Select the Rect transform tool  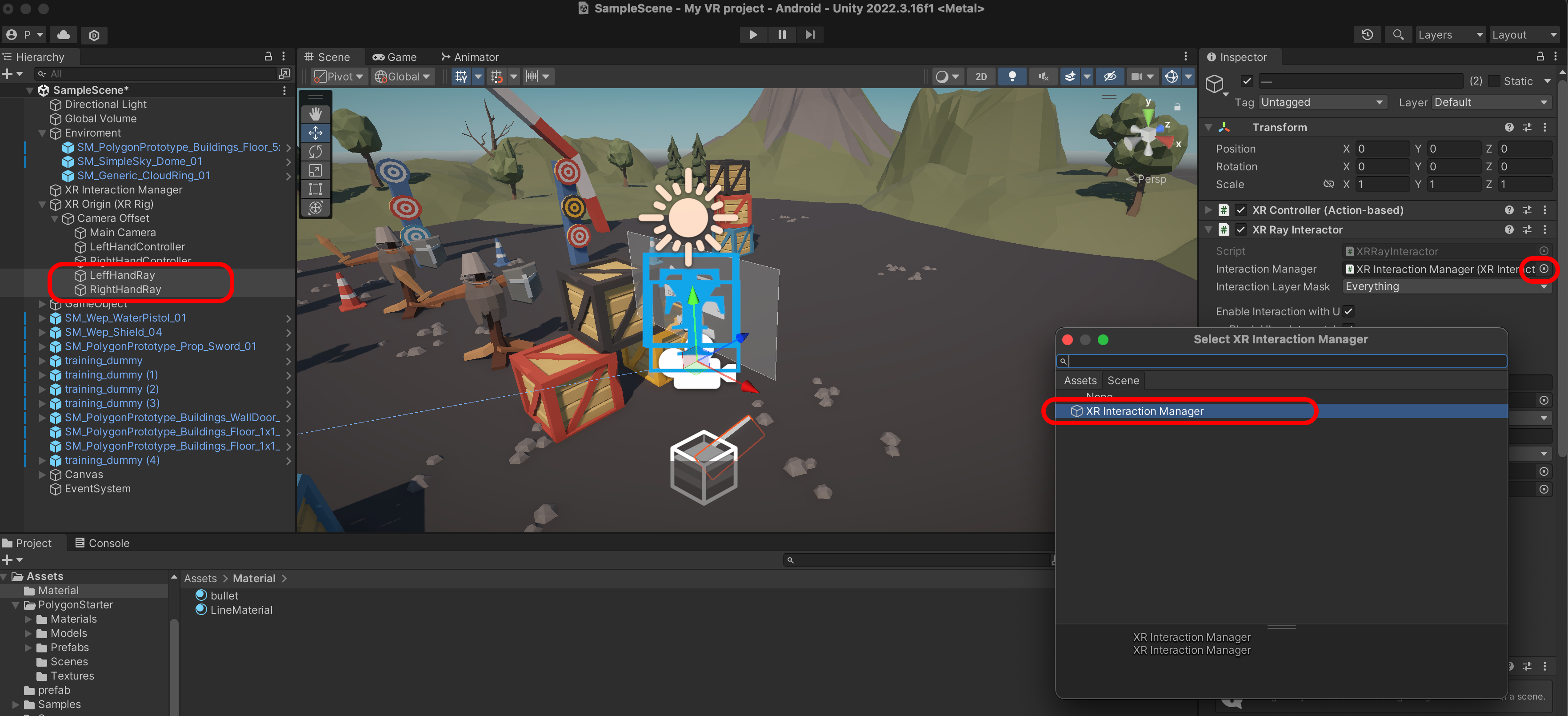tap(315, 189)
